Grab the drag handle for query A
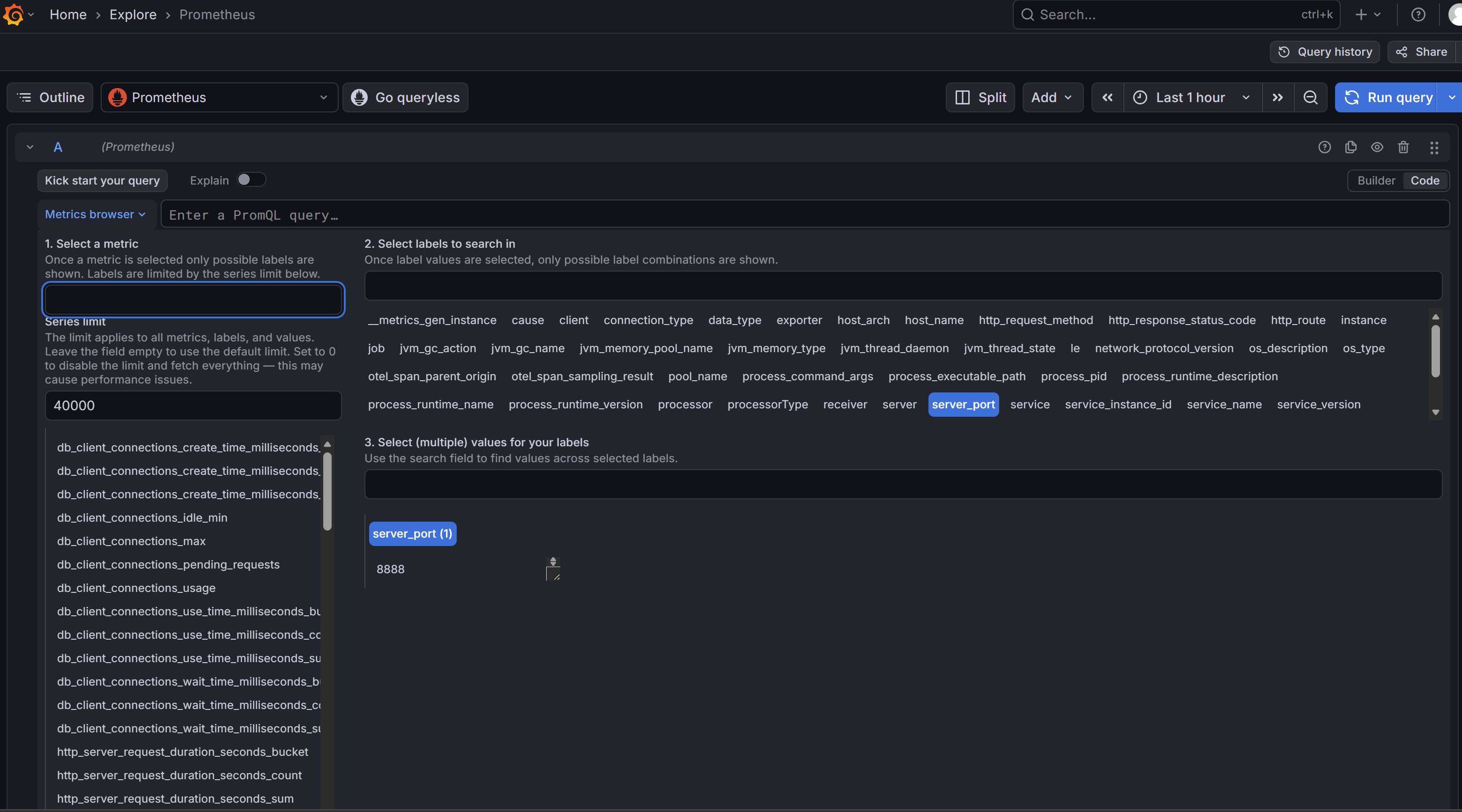 (x=1434, y=148)
